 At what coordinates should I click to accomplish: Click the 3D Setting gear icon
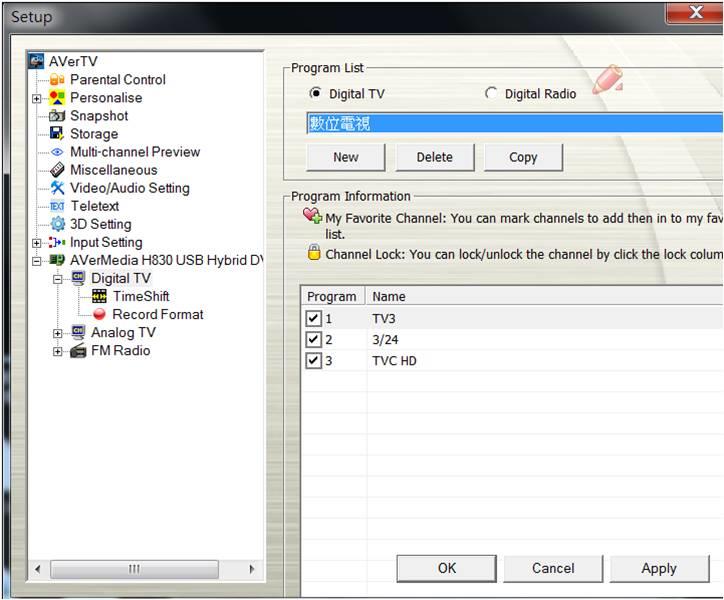[58, 224]
